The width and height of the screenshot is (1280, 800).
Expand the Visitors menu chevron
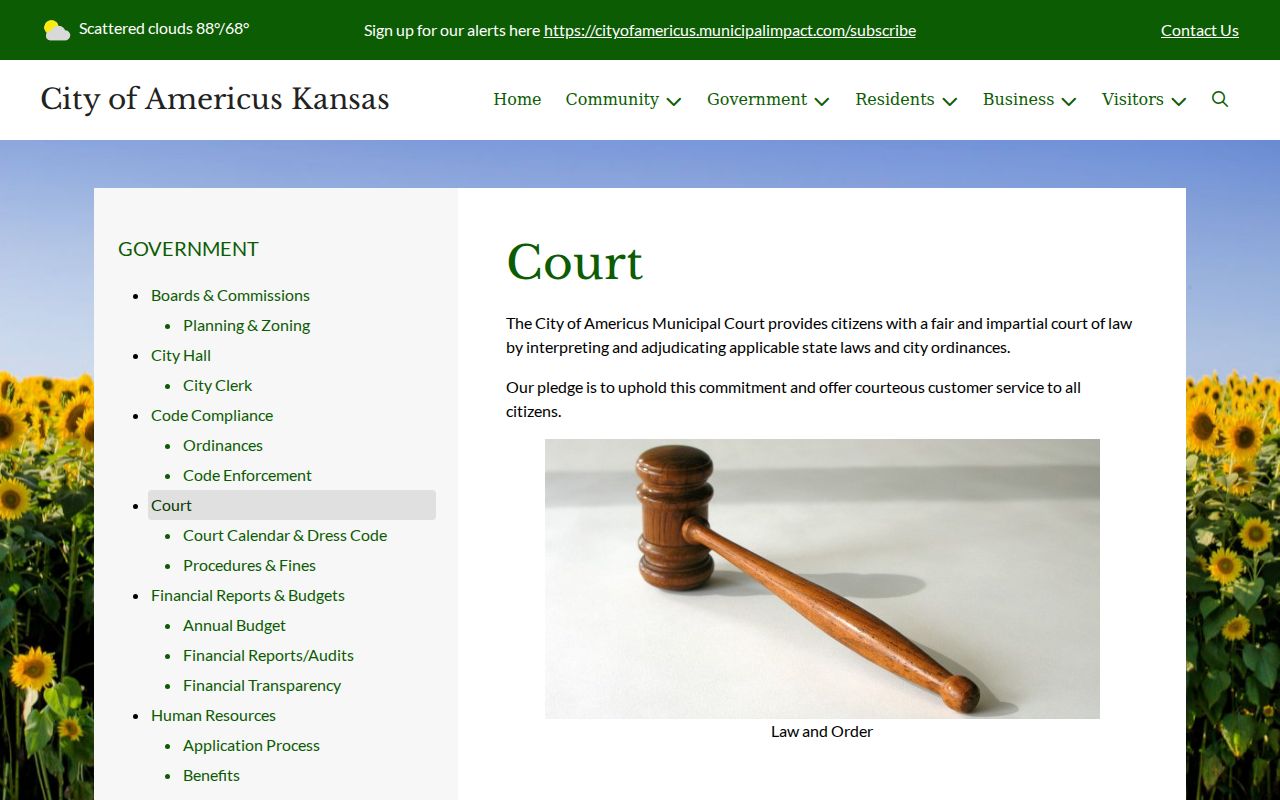tap(1179, 101)
